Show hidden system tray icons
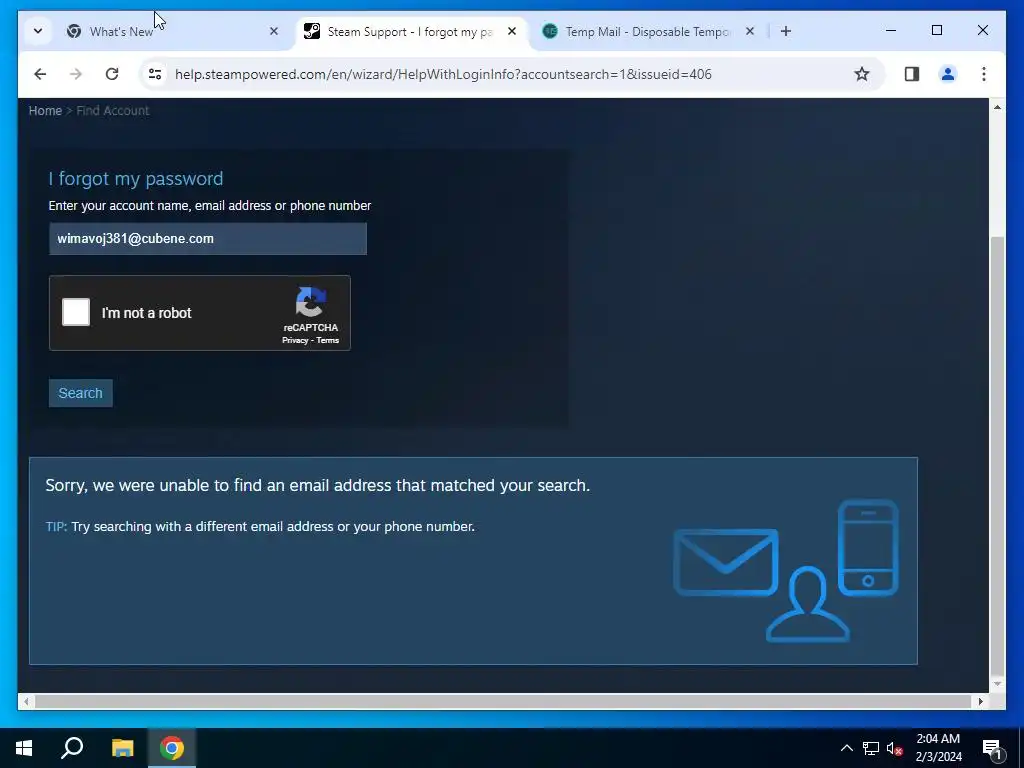This screenshot has width=1024, height=768. [846, 748]
